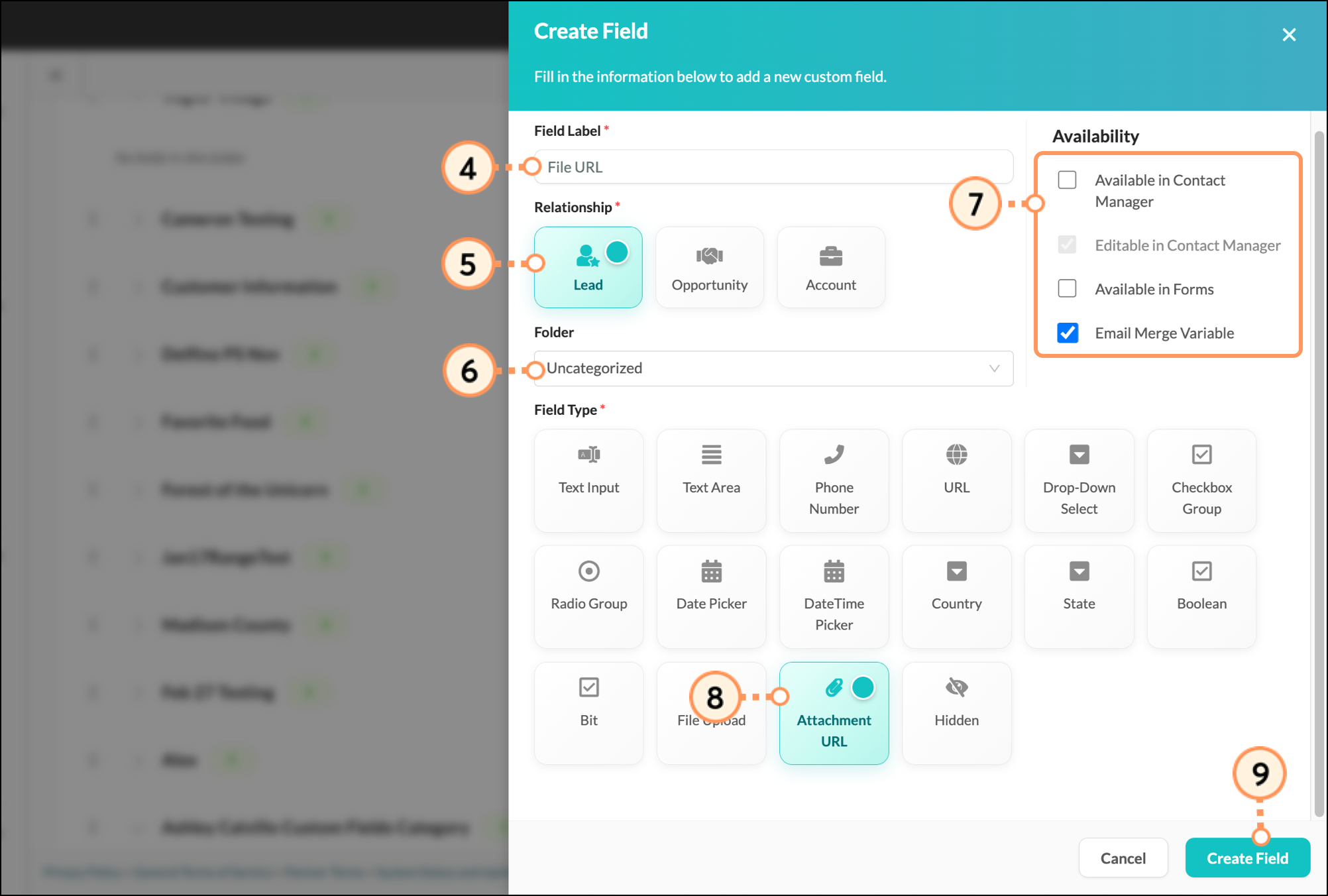
Task: Choose the Text Area field type
Action: [x=711, y=480]
